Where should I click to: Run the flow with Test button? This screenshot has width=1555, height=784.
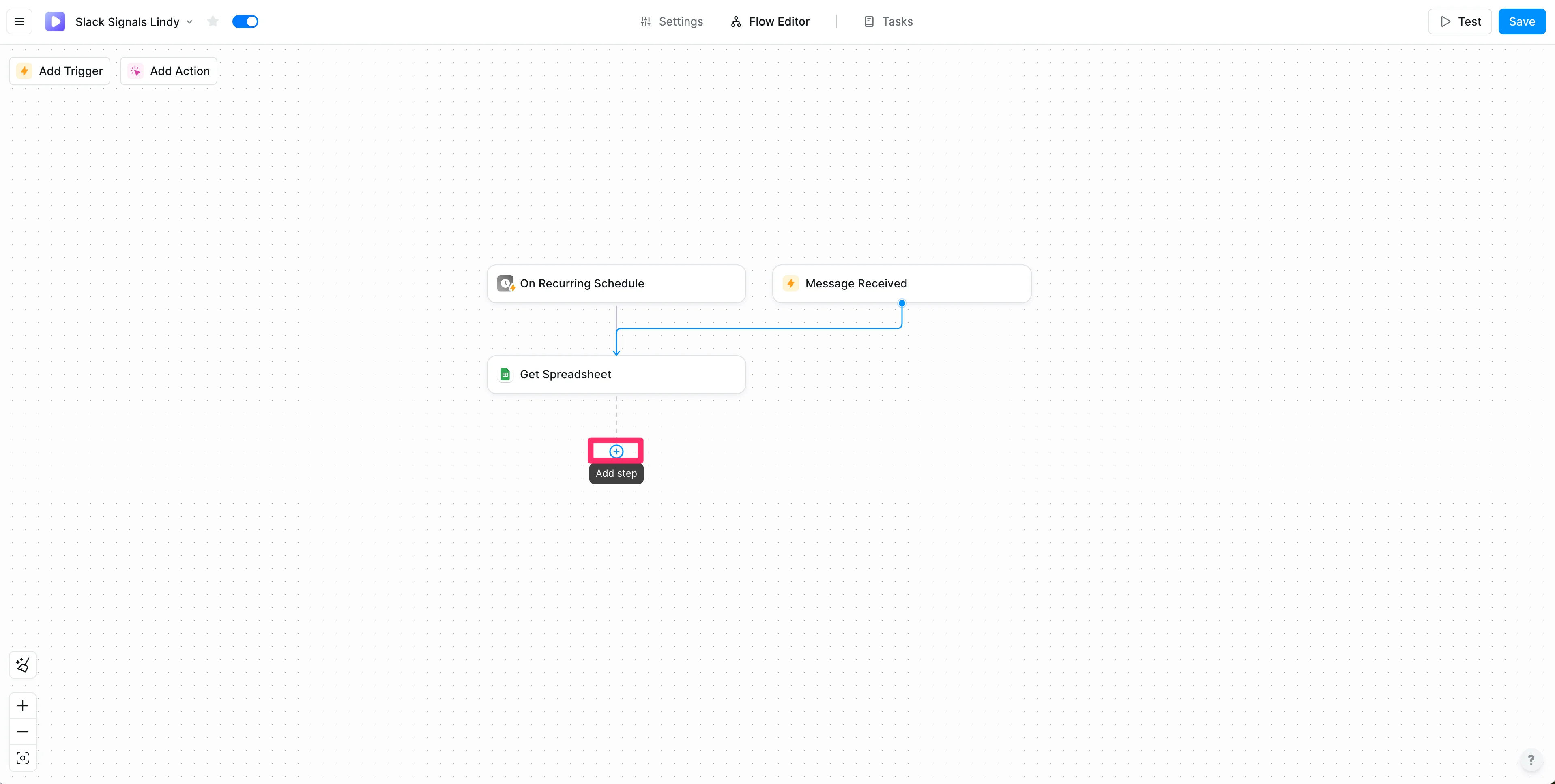1460,22
